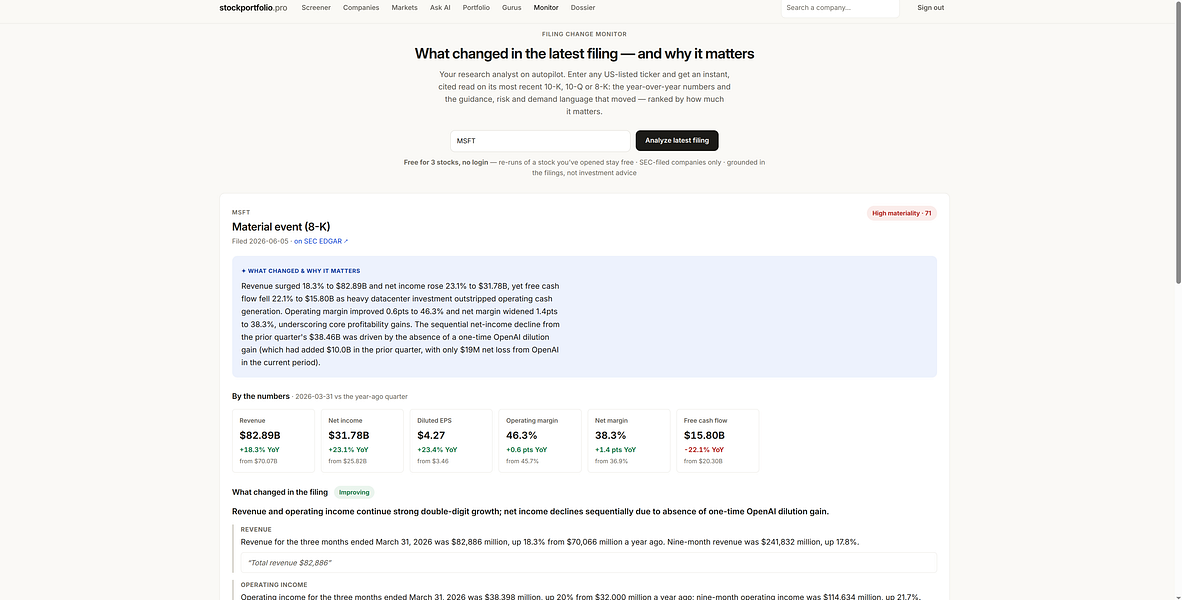
Task: Click the MSFT ticker input field
Action: click(x=540, y=141)
